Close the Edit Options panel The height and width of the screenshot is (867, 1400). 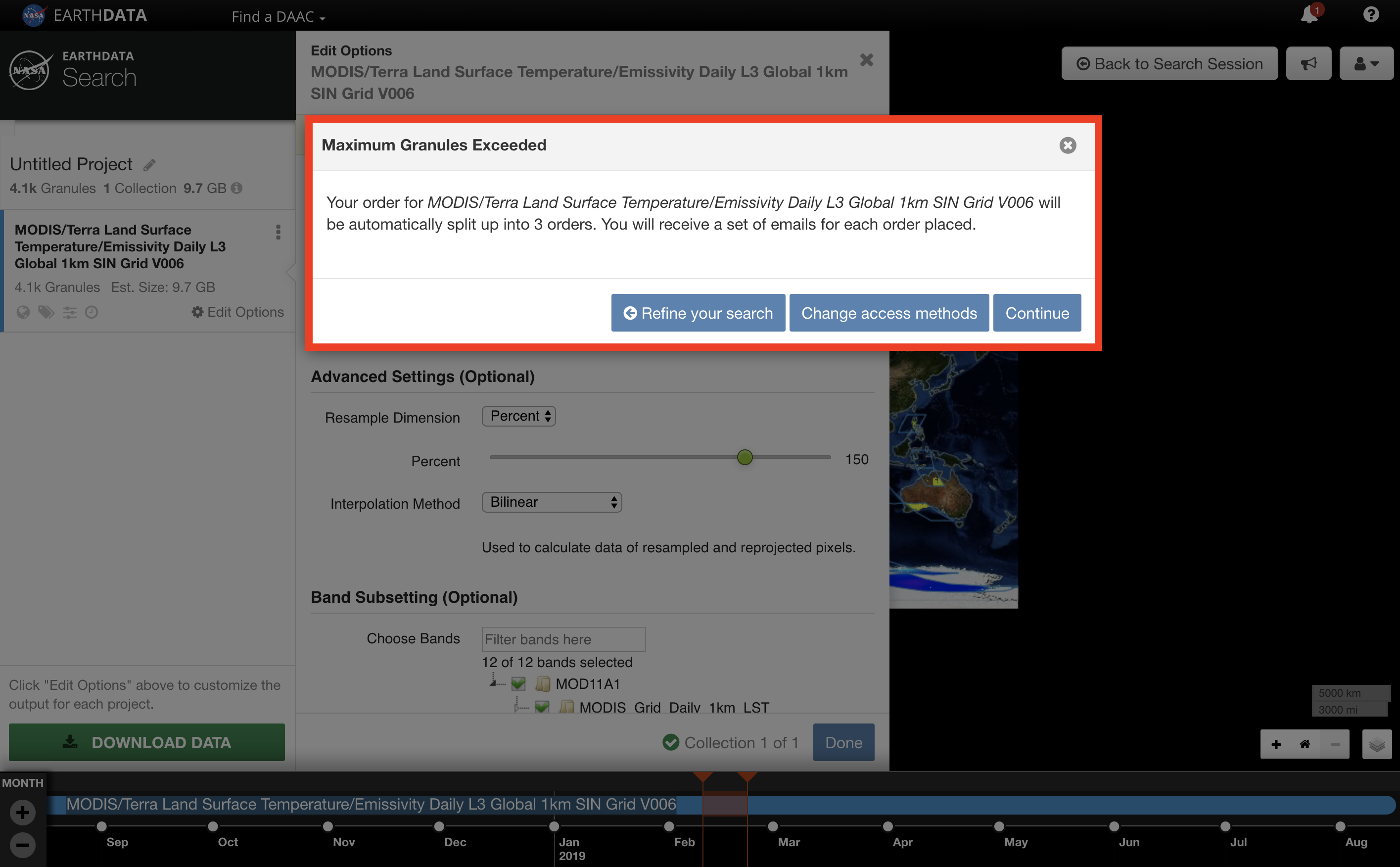tap(867, 60)
